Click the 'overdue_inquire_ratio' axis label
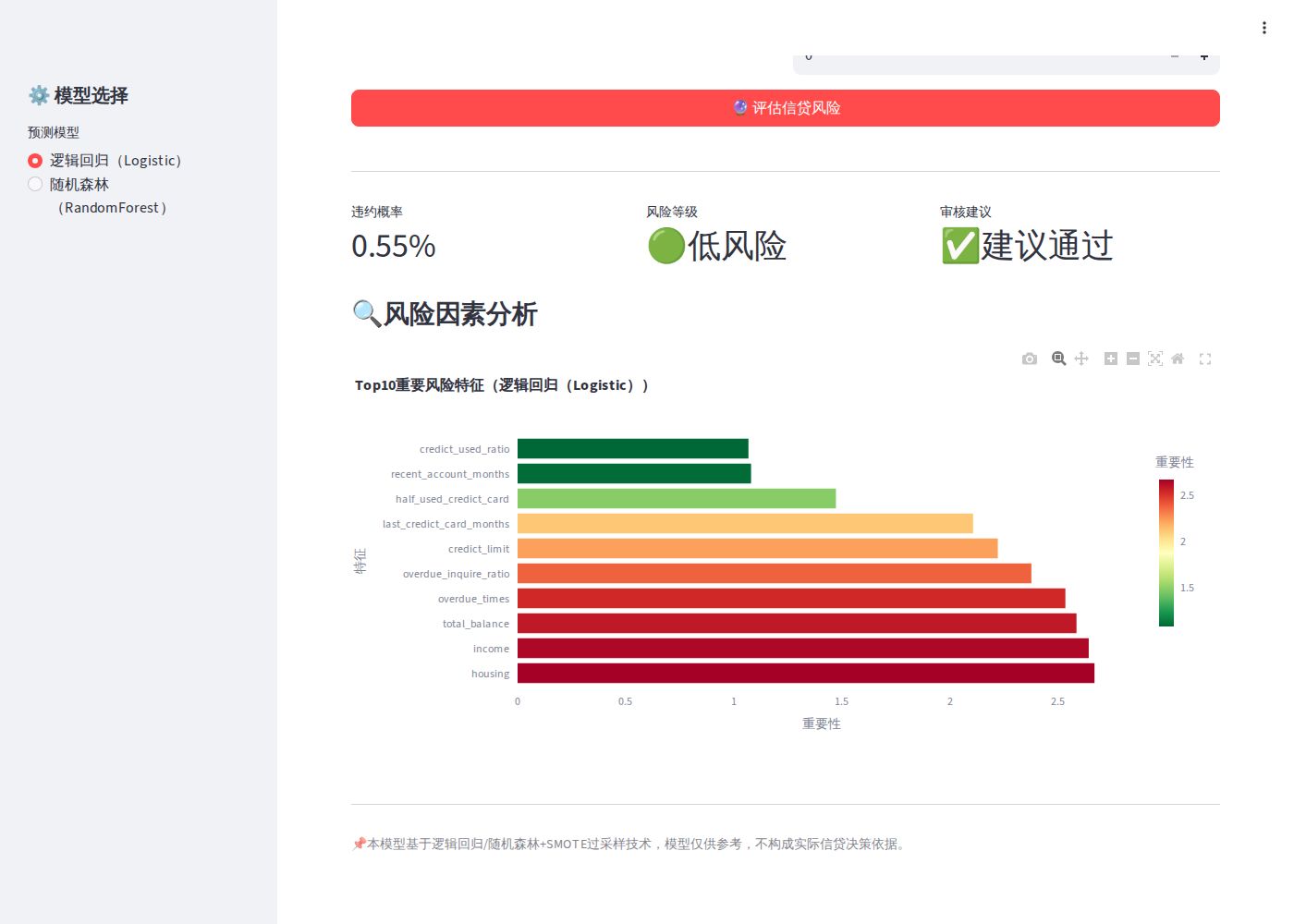 click(456, 574)
